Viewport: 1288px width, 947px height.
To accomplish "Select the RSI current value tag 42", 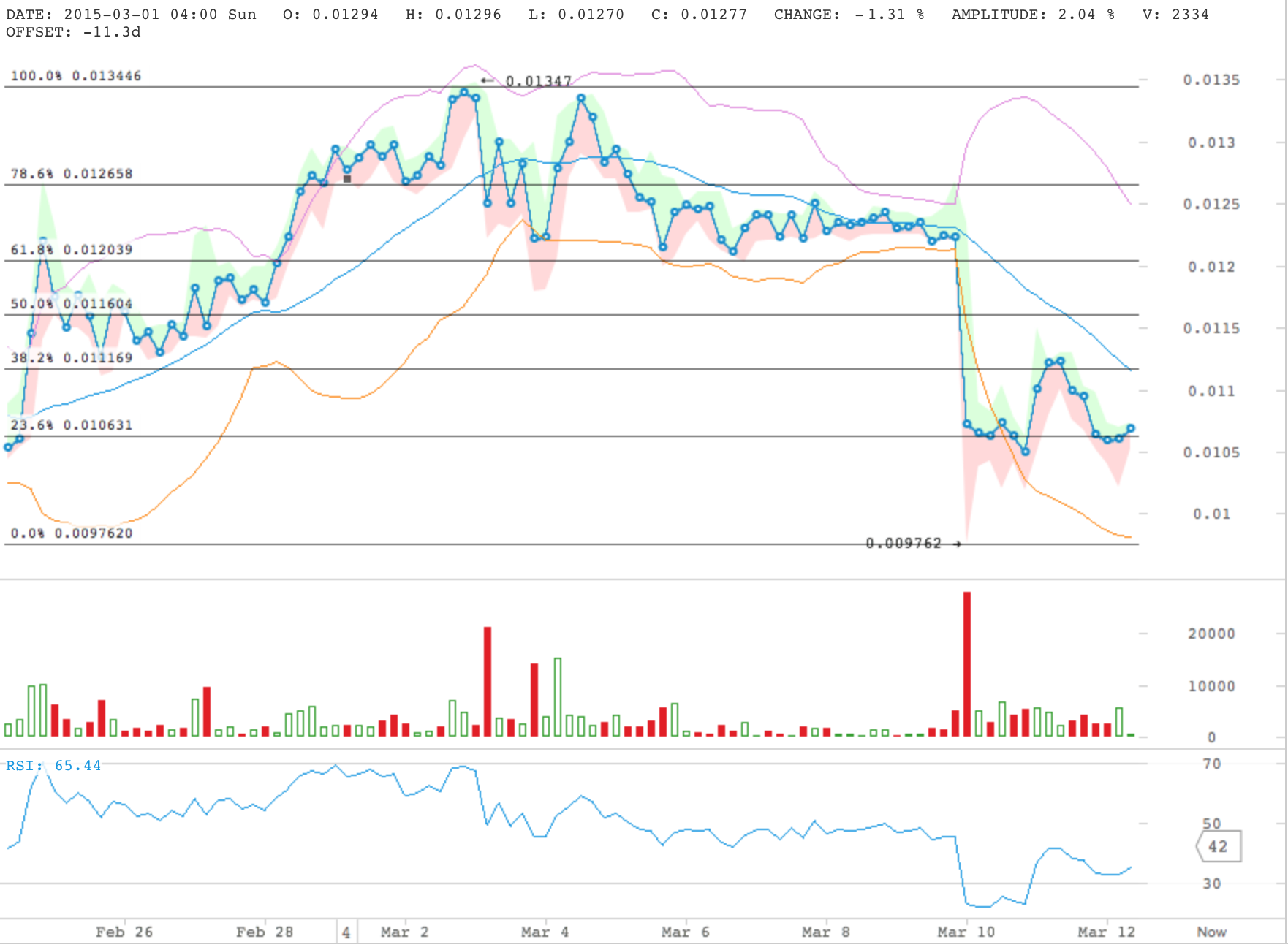I will (1219, 846).
